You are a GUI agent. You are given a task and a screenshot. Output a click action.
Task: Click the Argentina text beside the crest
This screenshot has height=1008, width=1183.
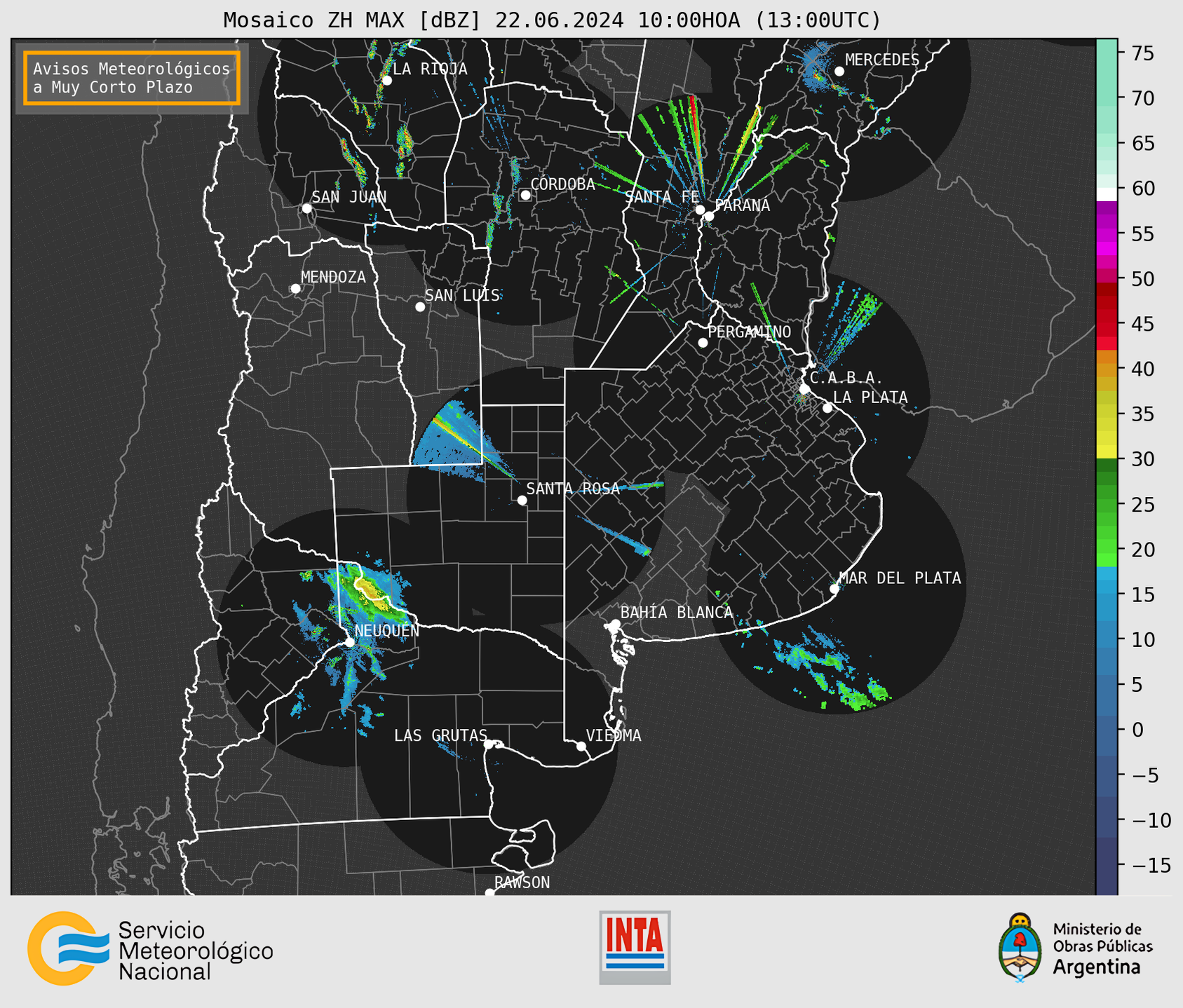tap(1096, 967)
